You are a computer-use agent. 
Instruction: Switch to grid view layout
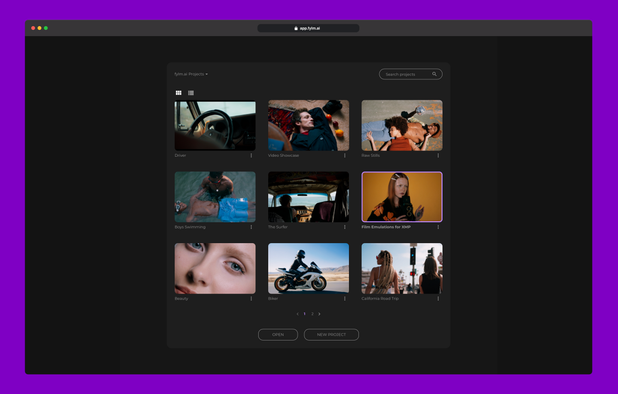coord(179,93)
